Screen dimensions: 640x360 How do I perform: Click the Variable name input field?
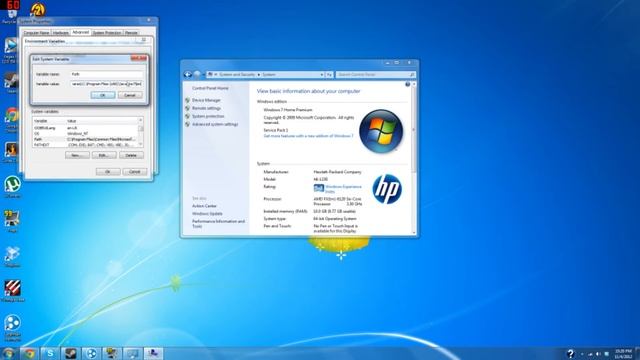tap(107, 74)
